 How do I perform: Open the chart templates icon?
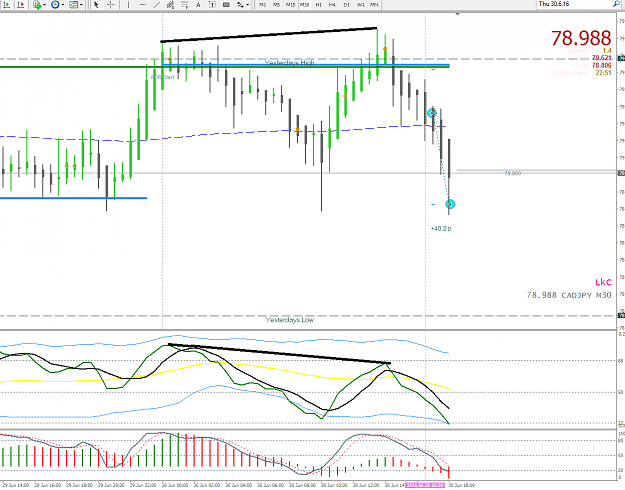pos(73,4)
